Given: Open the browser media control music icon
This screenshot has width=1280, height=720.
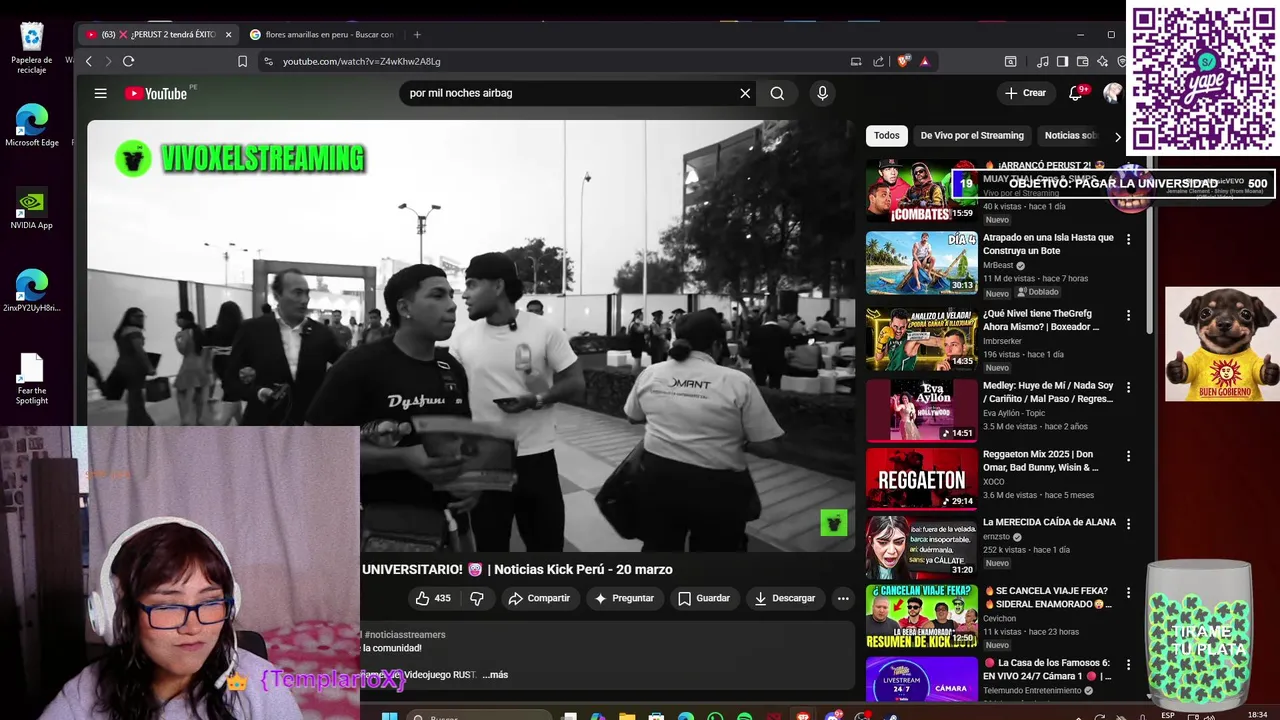Looking at the screenshot, I should (x=1043, y=61).
